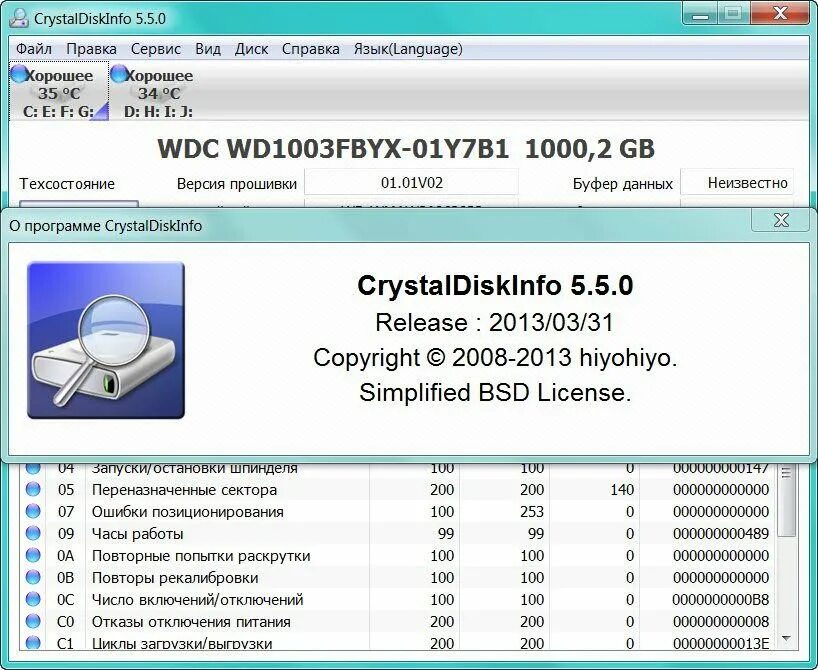The height and width of the screenshot is (670, 818).
Task: Click the Copyright 2008-2013 hiyohiyo text
Action: click(495, 357)
